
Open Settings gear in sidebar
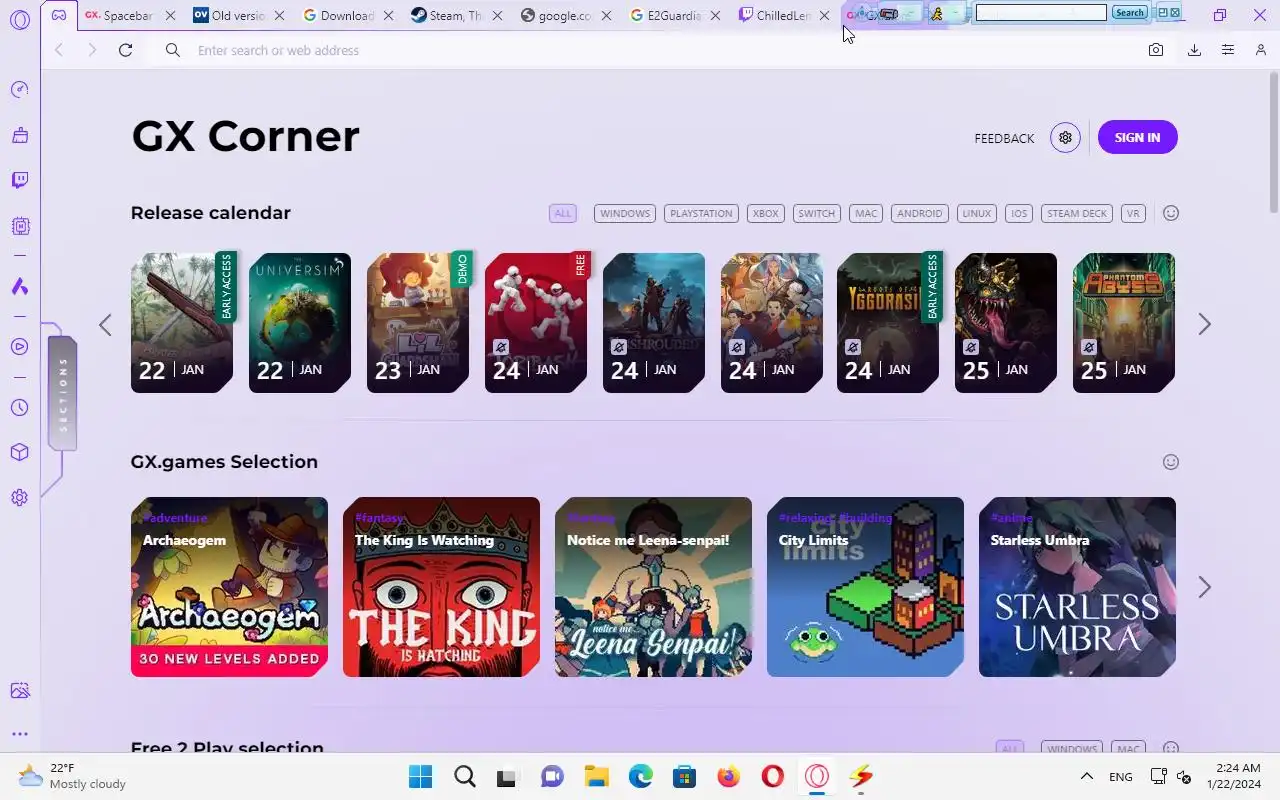coord(19,497)
